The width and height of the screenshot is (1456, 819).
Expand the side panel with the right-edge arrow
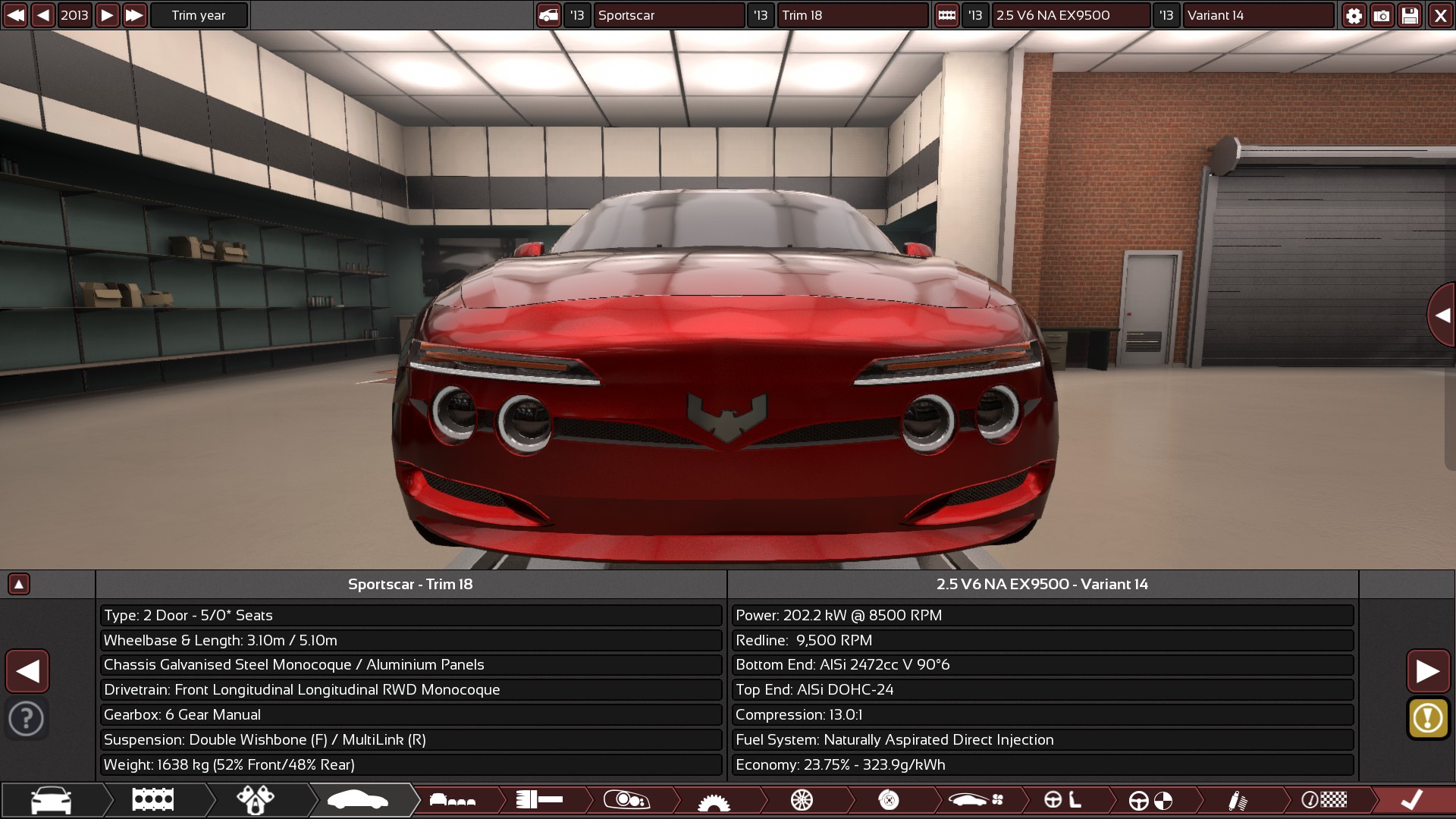pyautogui.click(x=1442, y=315)
